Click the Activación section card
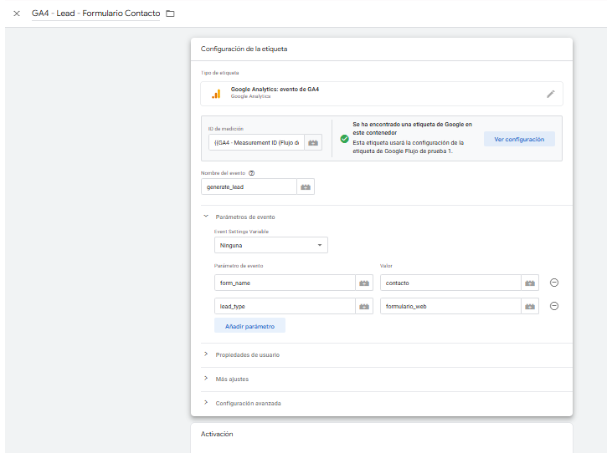The image size is (611, 453). [381, 437]
